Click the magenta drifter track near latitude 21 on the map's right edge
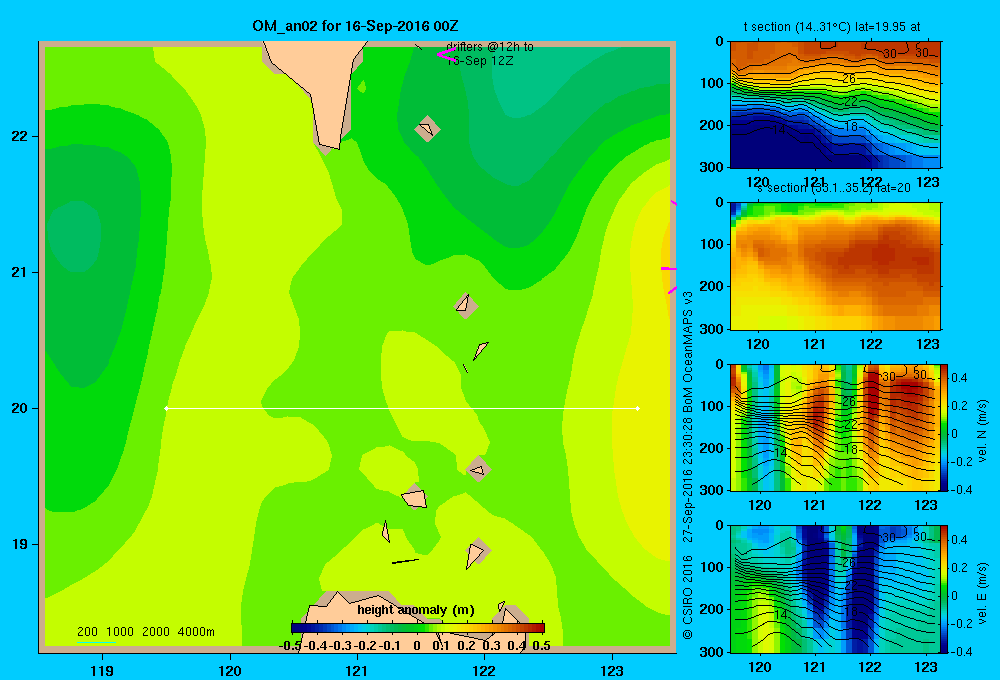The width and height of the screenshot is (1000, 680). pos(668,269)
